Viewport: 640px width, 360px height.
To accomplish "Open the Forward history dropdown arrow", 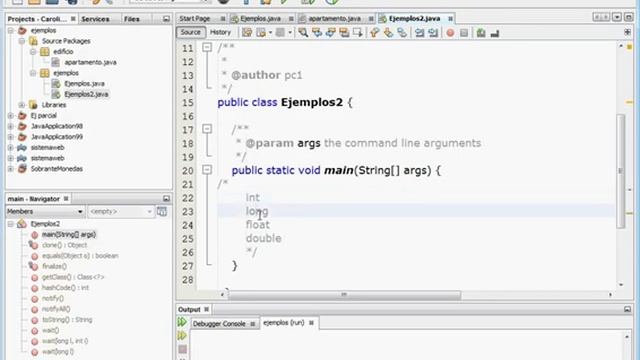I will point(290,33).
